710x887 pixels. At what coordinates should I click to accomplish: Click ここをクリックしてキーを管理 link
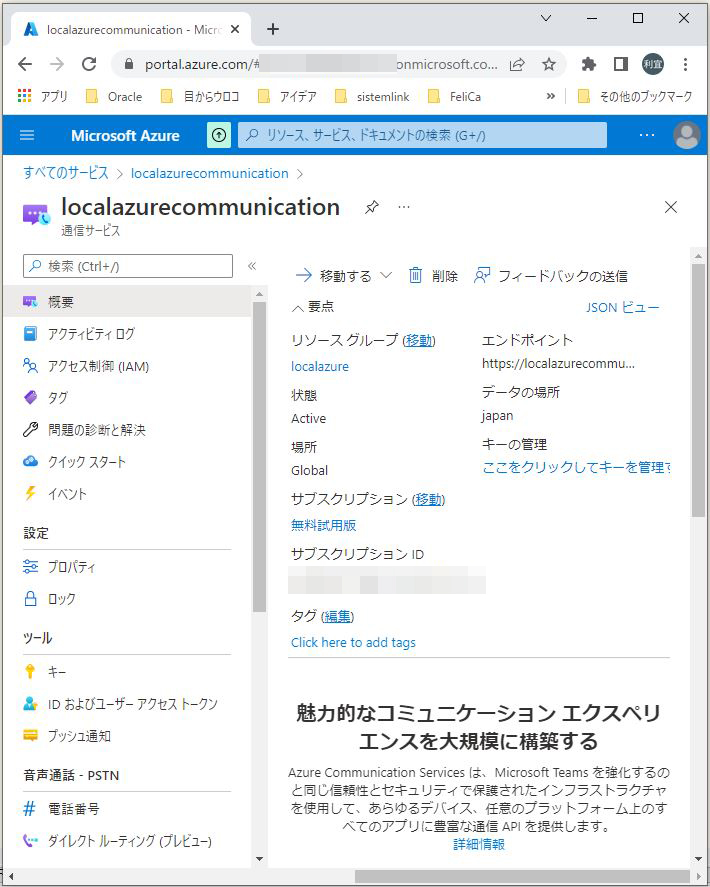pyautogui.click(x=576, y=467)
